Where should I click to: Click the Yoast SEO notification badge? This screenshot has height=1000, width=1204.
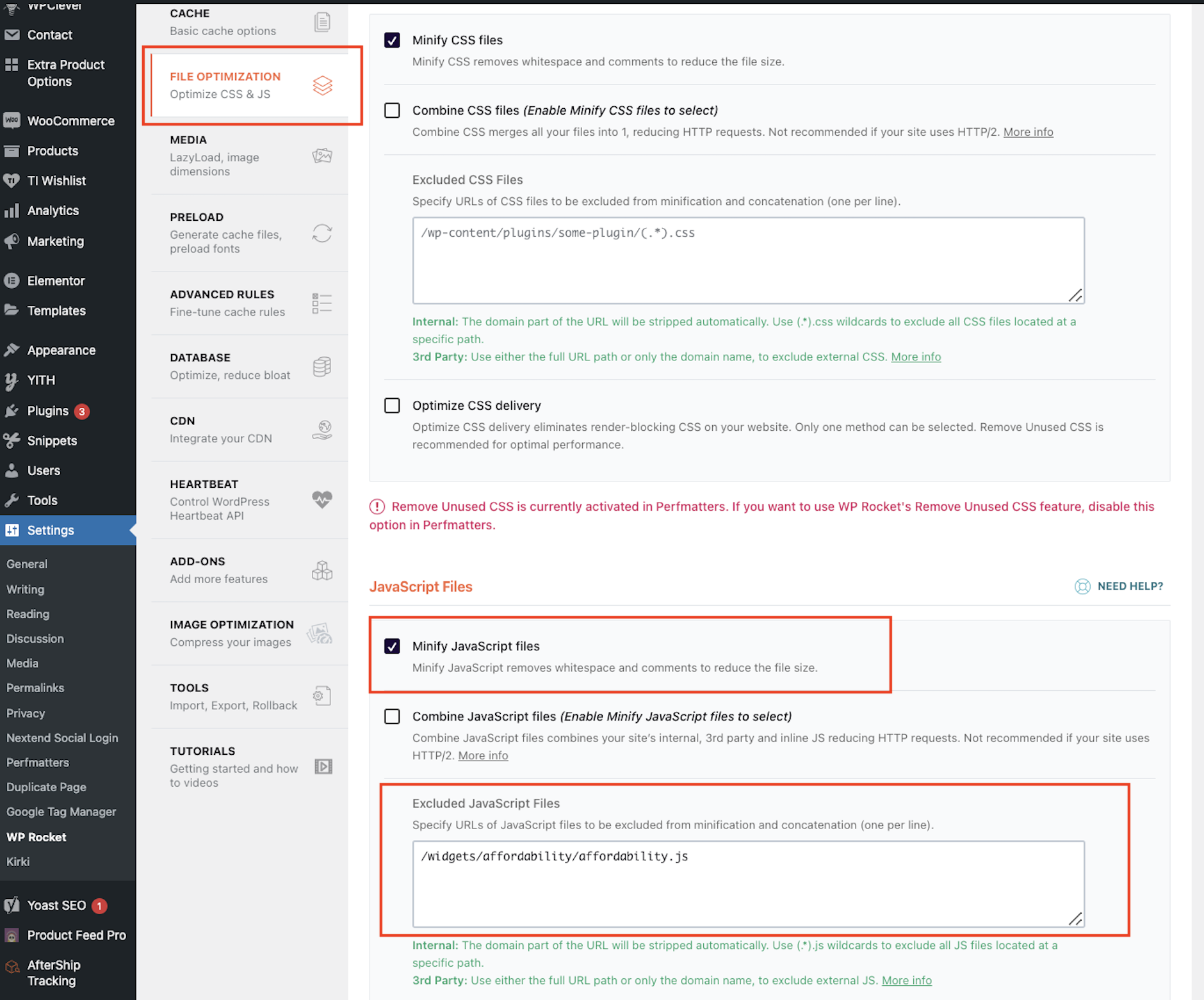click(99, 906)
